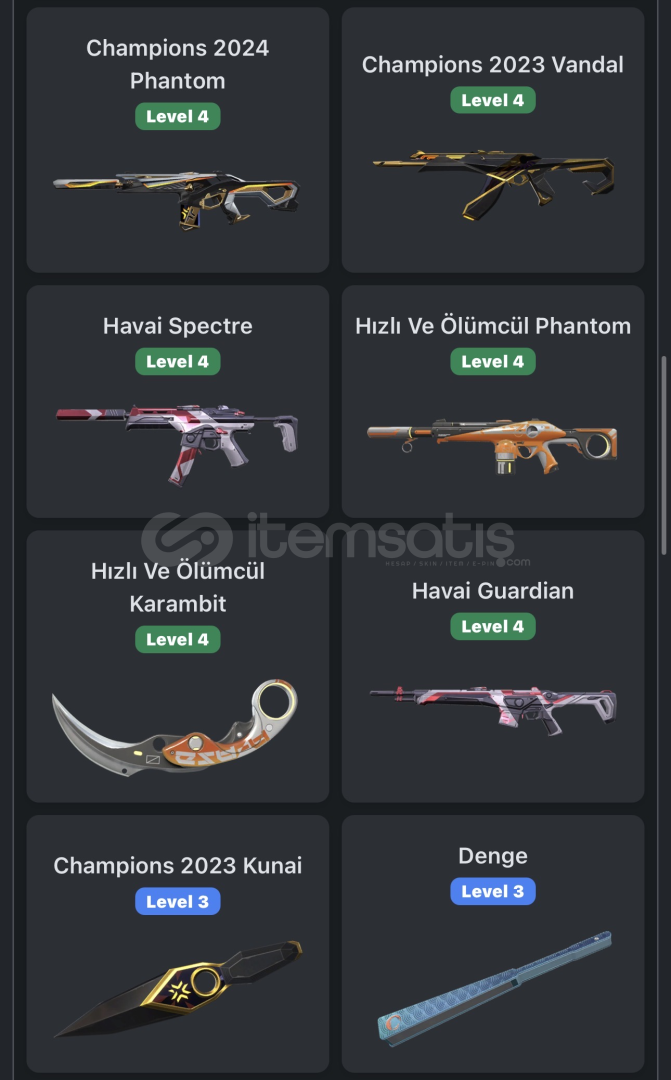Viewport: 671px width, 1080px height.
Task: Click the orange Hızlı Ve Ölümcül Phantom image
Action: [x=492, y=446]
